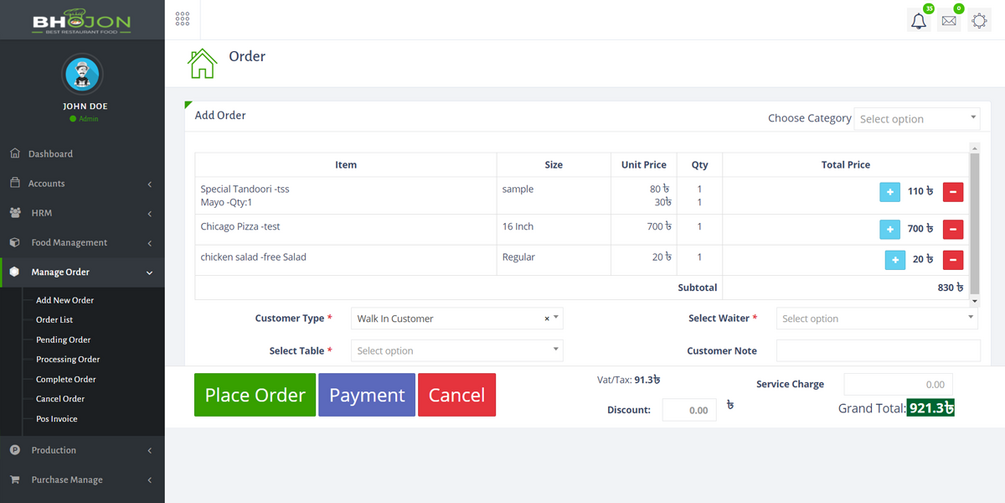Image resolution: width=1005 pixels, height=503 pixels.
Task: Open Processing Order page
Action: 68,359
